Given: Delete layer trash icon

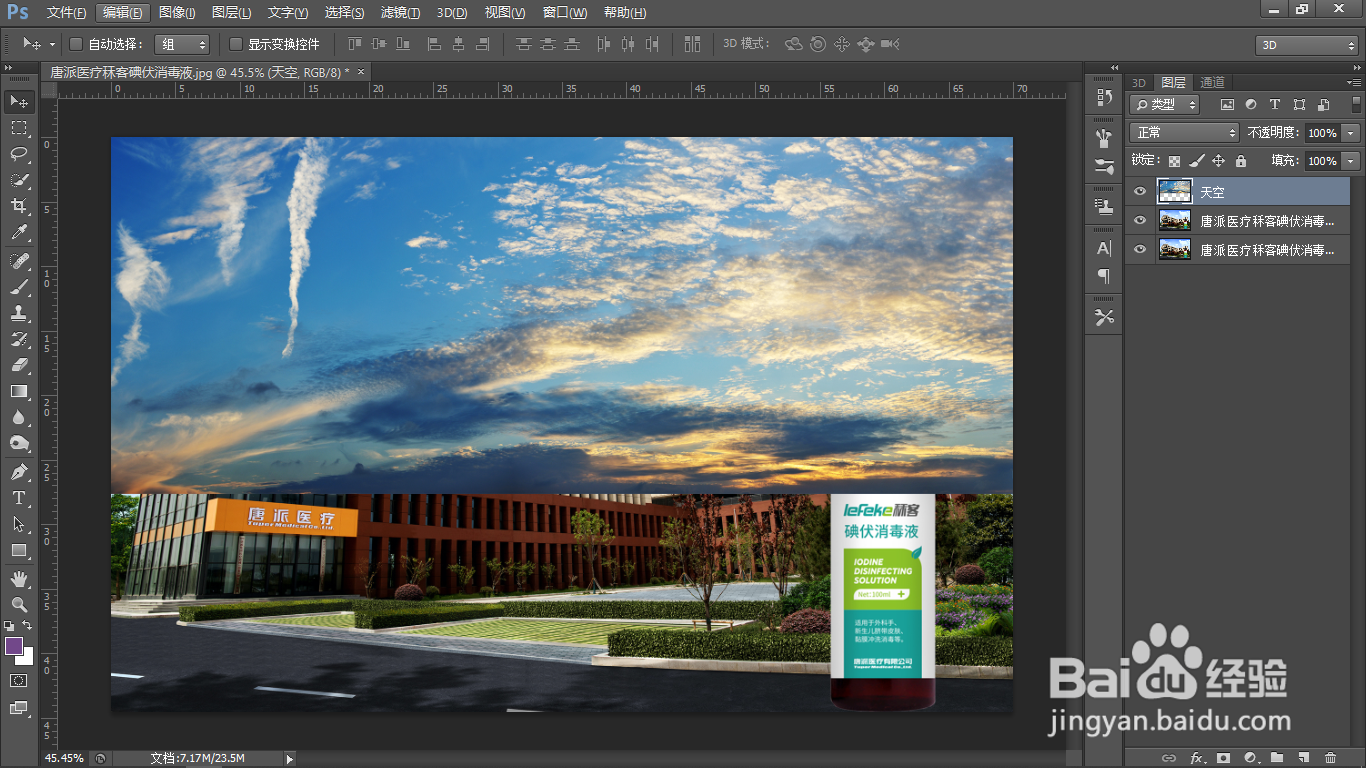Looking at the screenshot, I should coord(1330,758).
